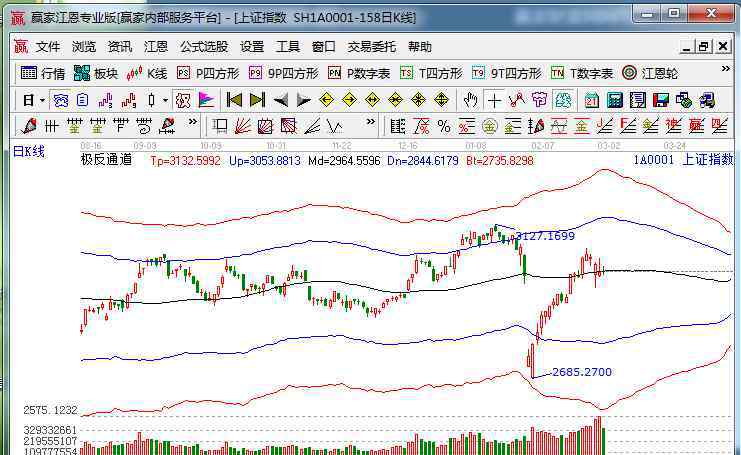Step chart right with black right arrow
Screen dimensions: 741x455
[x=303, y=100]
